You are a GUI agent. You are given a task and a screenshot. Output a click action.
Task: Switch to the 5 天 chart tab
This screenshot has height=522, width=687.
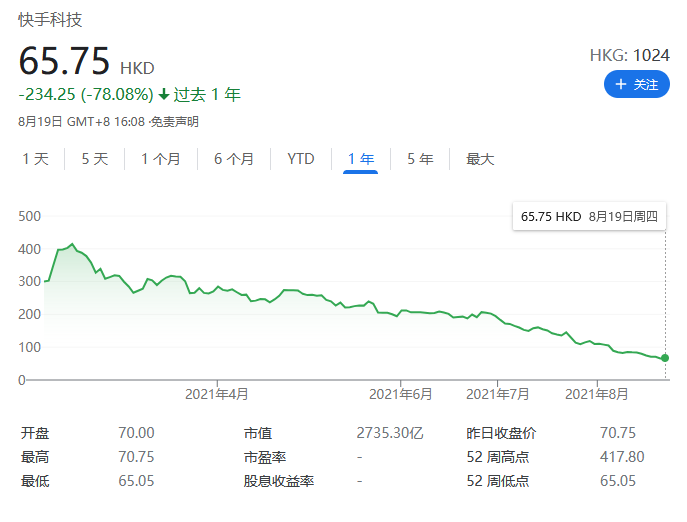95,159
